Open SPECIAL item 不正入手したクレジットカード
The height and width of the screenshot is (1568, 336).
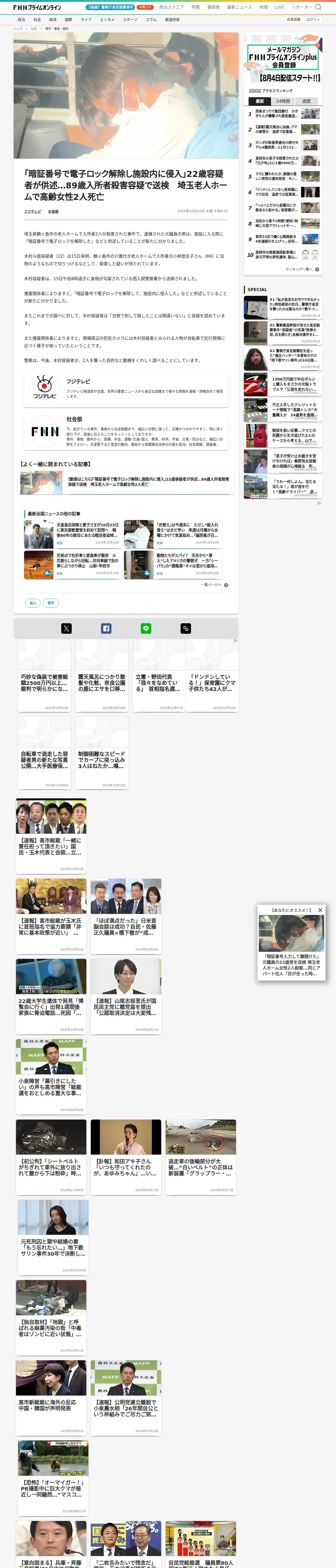point(282,410)
